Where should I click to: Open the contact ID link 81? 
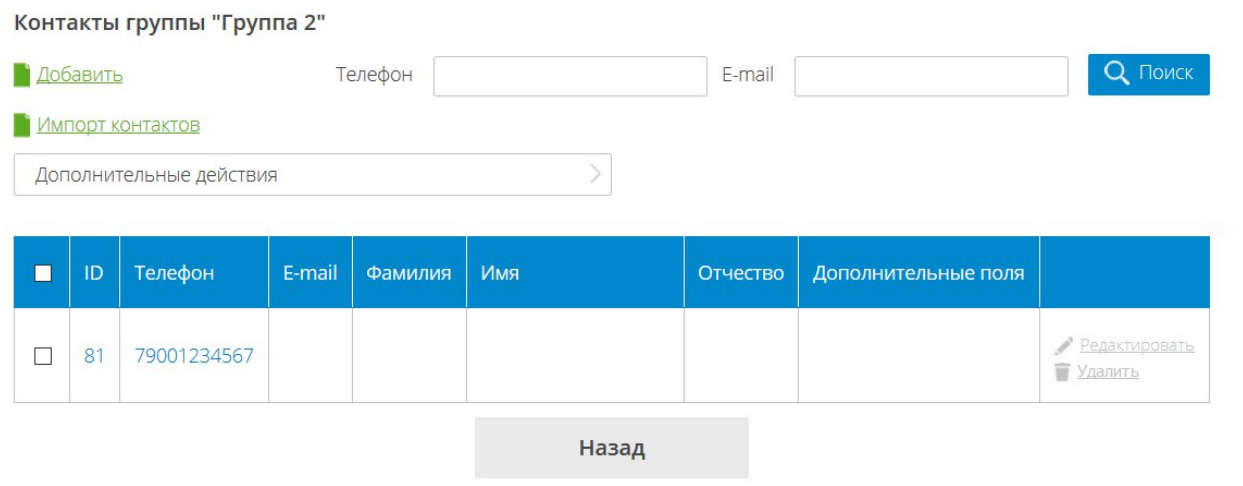[x=94, y=356]
